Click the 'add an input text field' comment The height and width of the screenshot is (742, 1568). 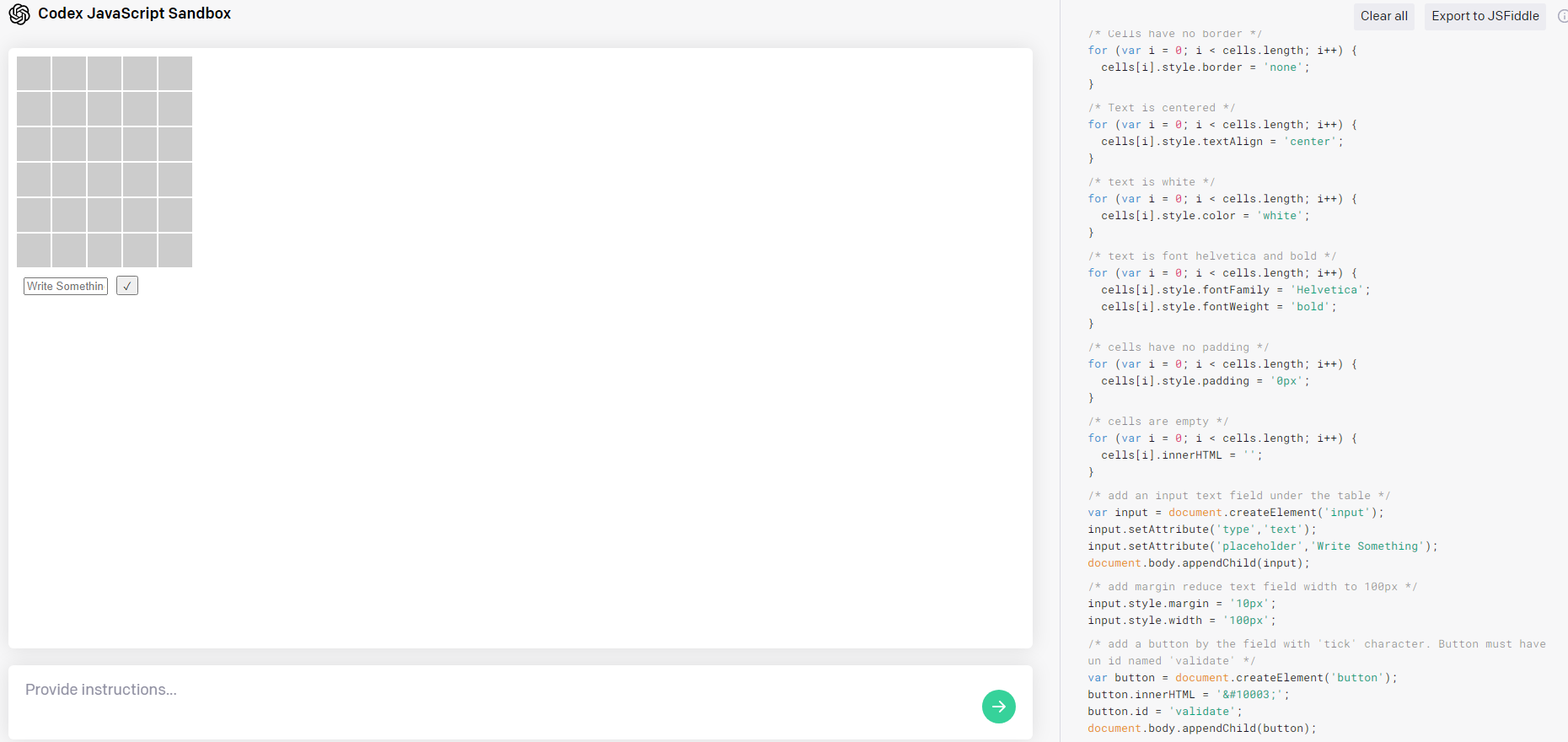1238,496
